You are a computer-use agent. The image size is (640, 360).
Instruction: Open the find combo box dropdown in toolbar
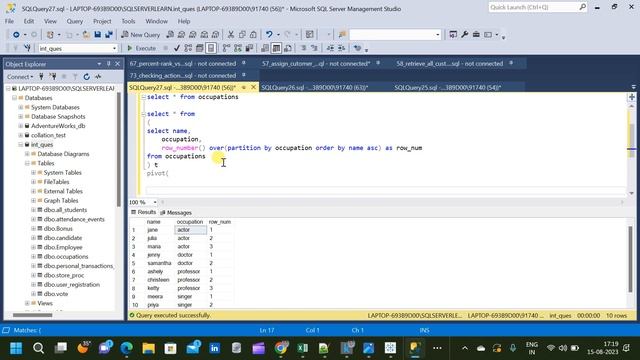(x=438, y=35)
